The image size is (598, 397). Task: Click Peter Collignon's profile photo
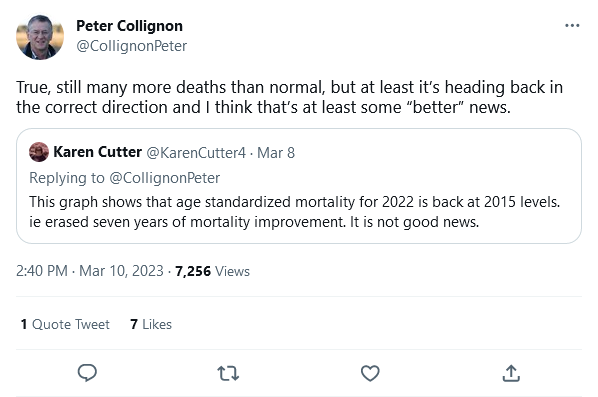coord(40,37)
